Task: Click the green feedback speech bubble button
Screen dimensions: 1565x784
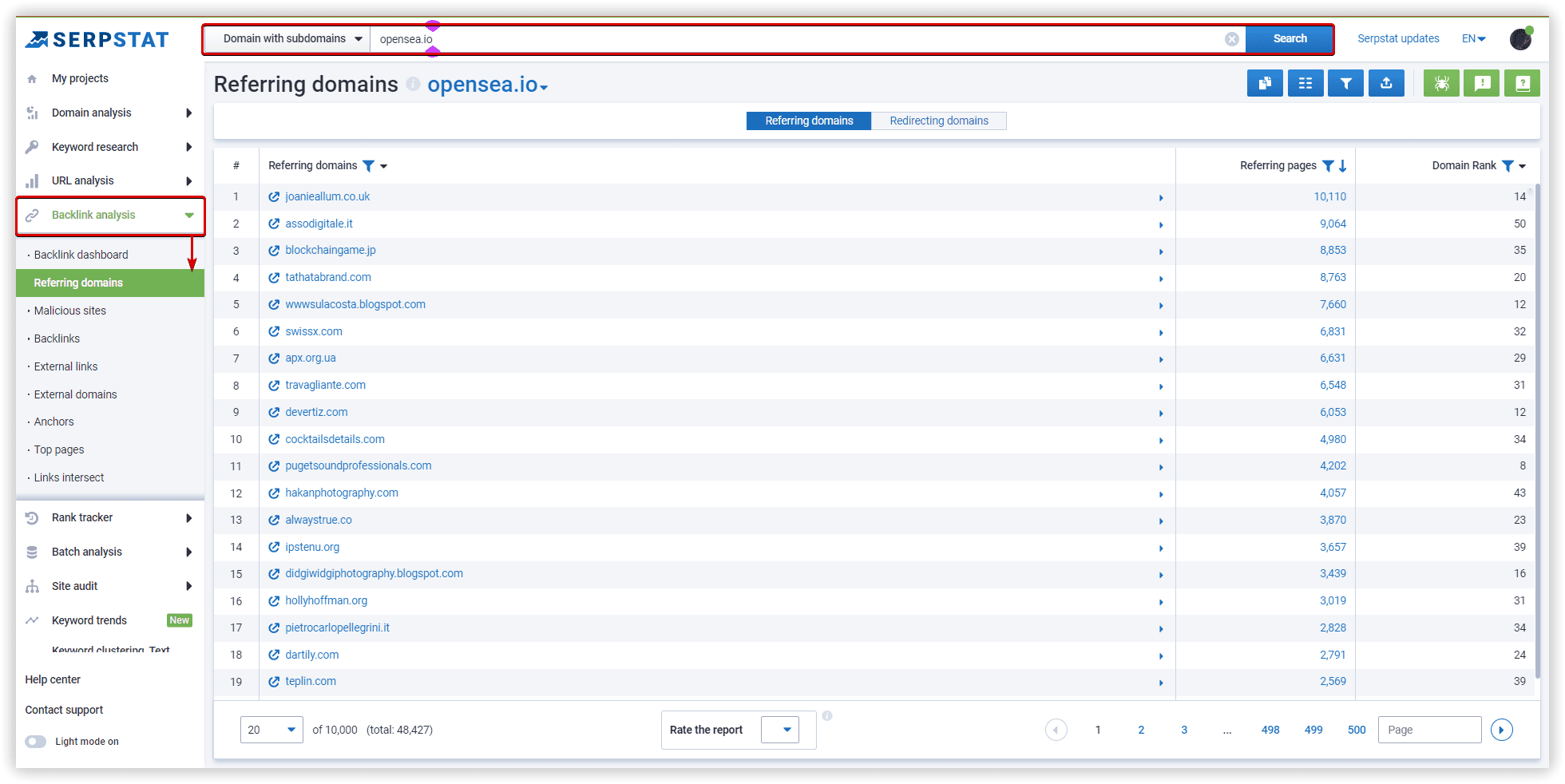Action: coord(1482,83)
